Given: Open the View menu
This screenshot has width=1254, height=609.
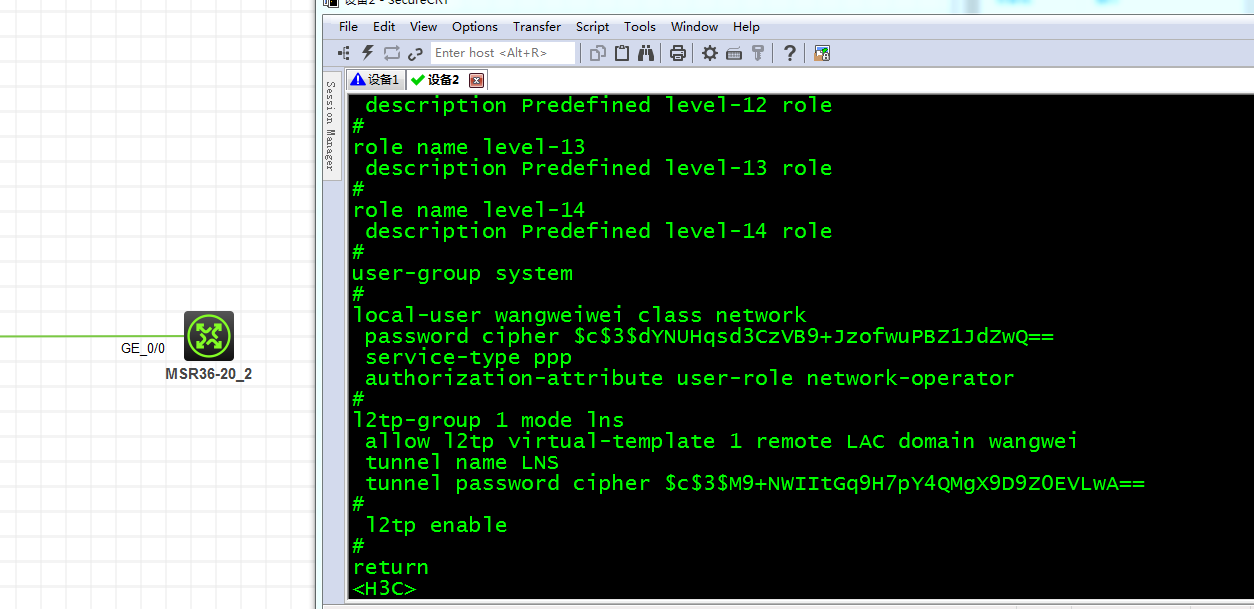Looking at the screenshot, I should coord(424,27).
